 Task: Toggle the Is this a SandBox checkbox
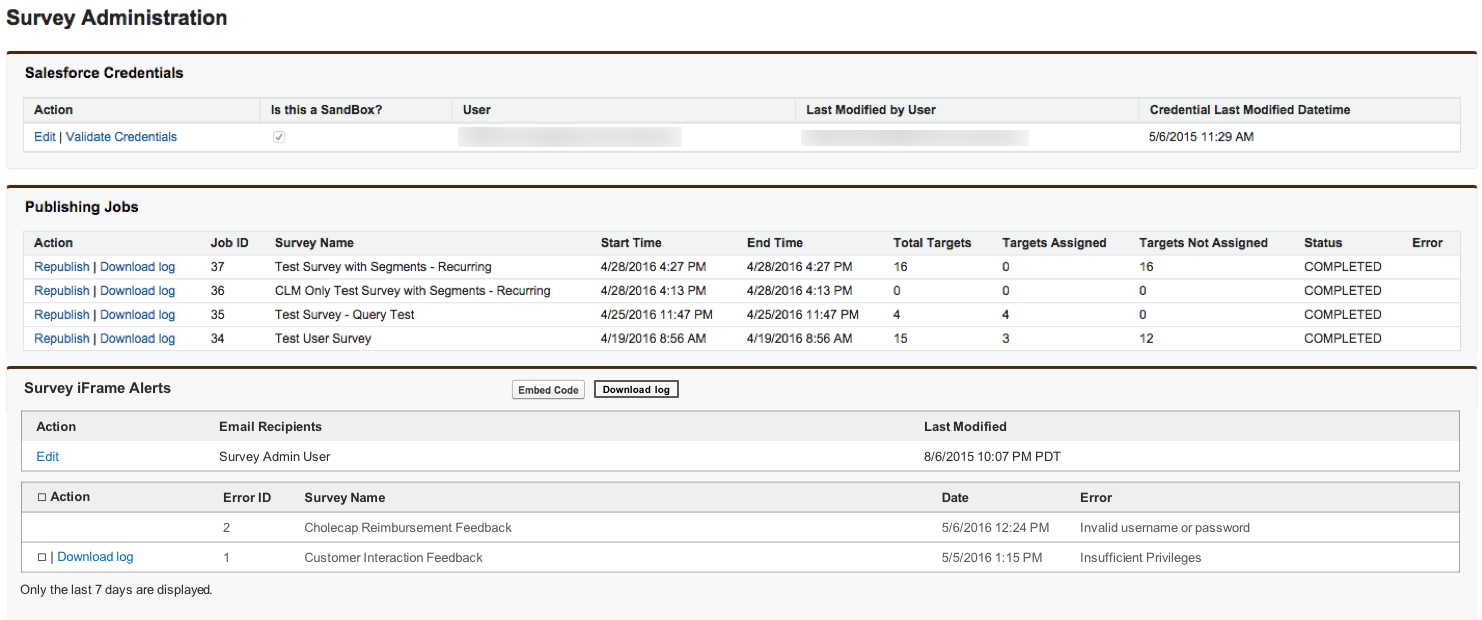click(279, 137)
